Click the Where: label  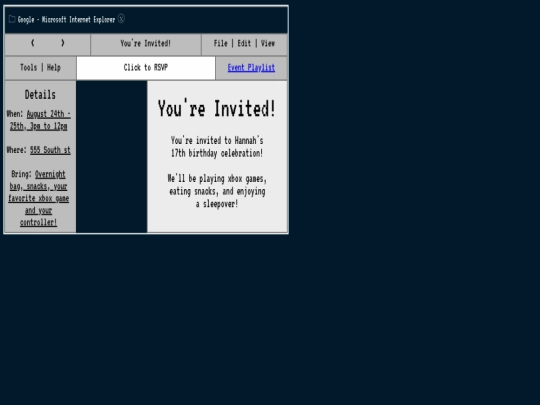(x=17, y=150)
